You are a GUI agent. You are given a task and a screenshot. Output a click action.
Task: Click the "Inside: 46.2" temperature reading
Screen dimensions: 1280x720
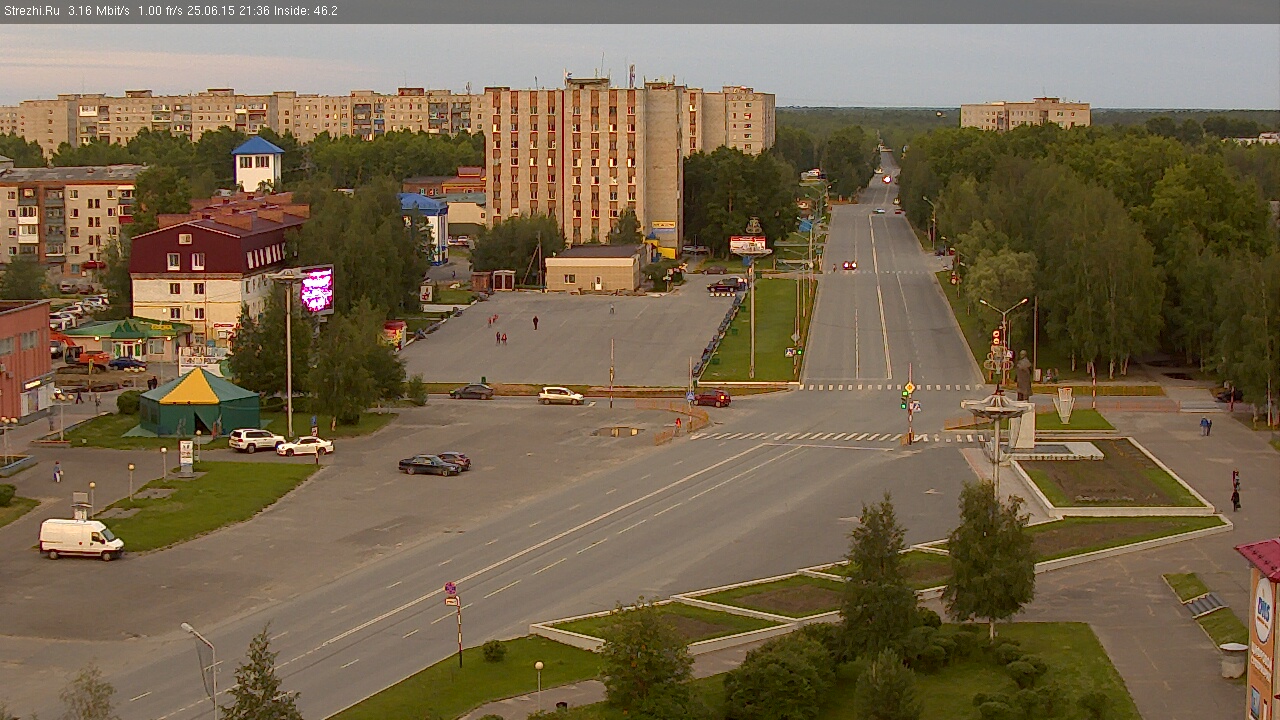(304, 11)
